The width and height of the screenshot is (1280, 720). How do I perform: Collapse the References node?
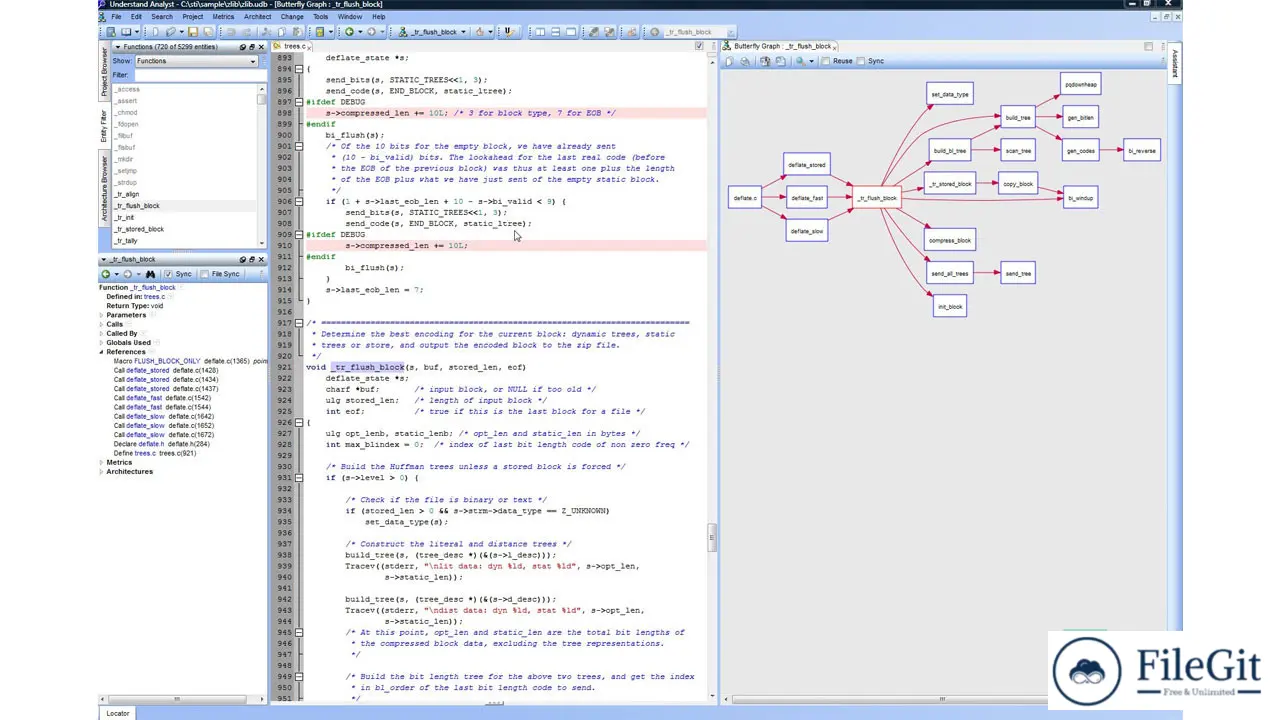102,352
